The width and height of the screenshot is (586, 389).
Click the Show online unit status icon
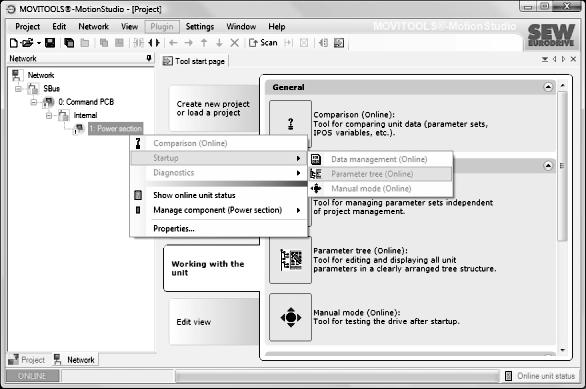tap(138, 195)
